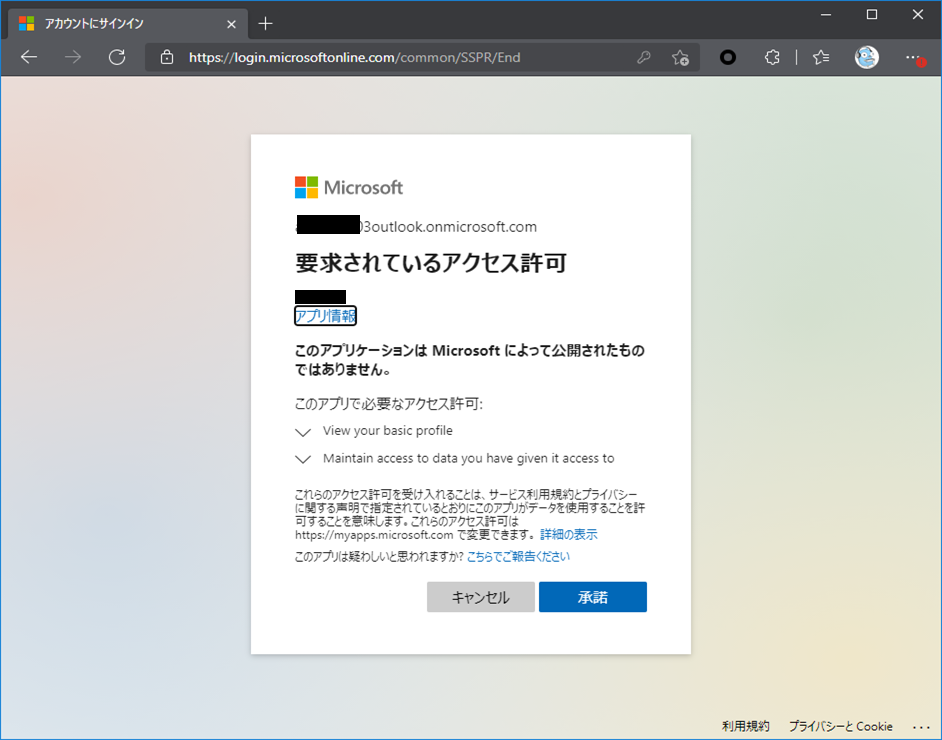Open the Favorites list

point(821,57)
